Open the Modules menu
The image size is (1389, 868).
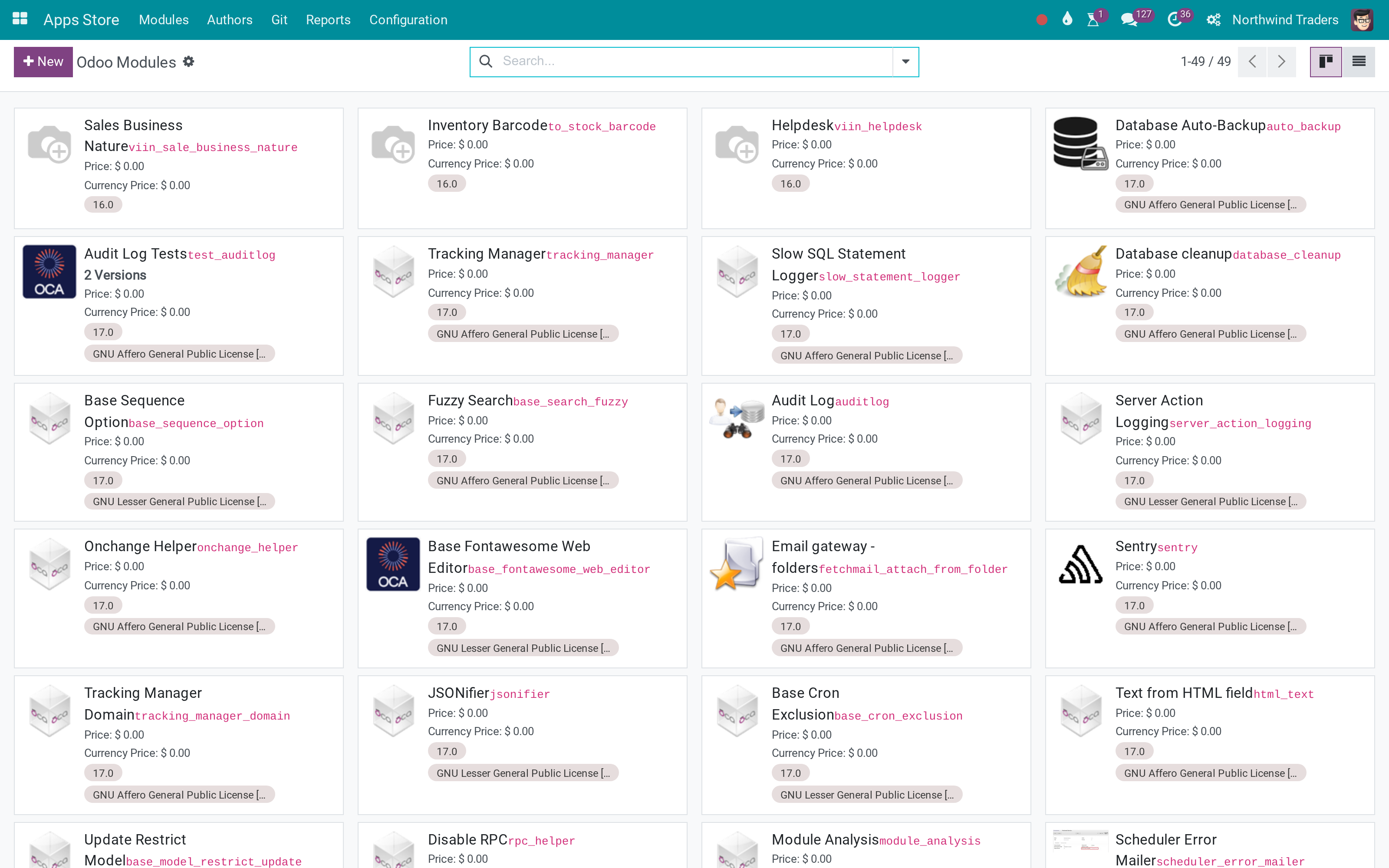(x=164, y=20)
